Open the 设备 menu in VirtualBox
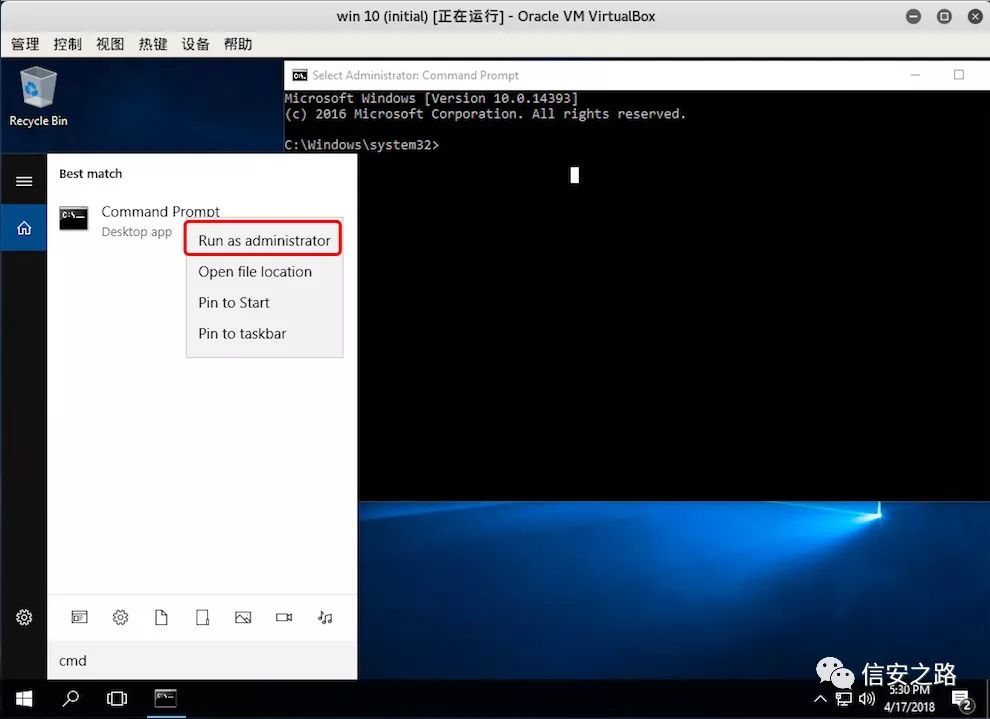 pos(195,44)
